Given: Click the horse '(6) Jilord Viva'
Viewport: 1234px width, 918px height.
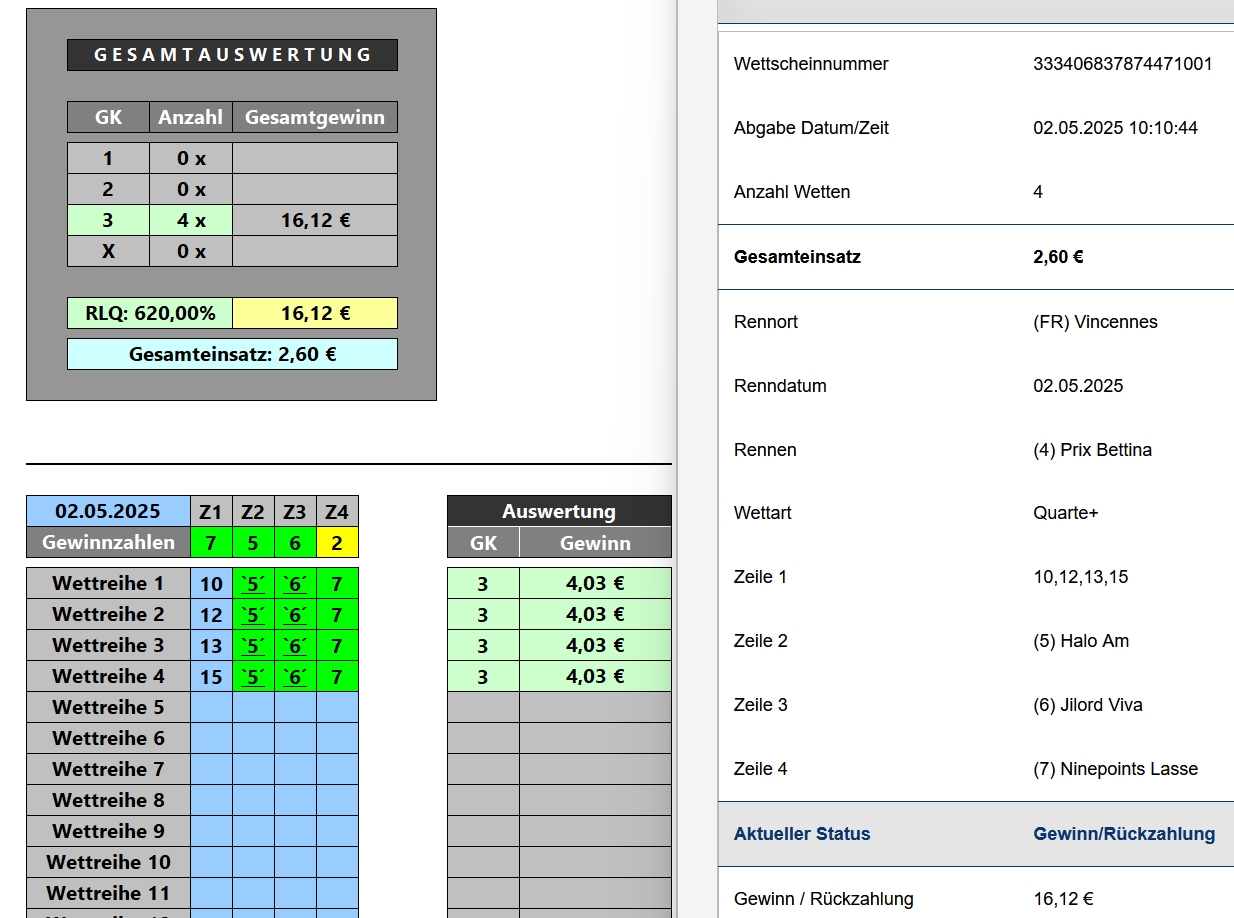Looking at the screenshot, I should pyautogui.click(x=1088, y=705).
